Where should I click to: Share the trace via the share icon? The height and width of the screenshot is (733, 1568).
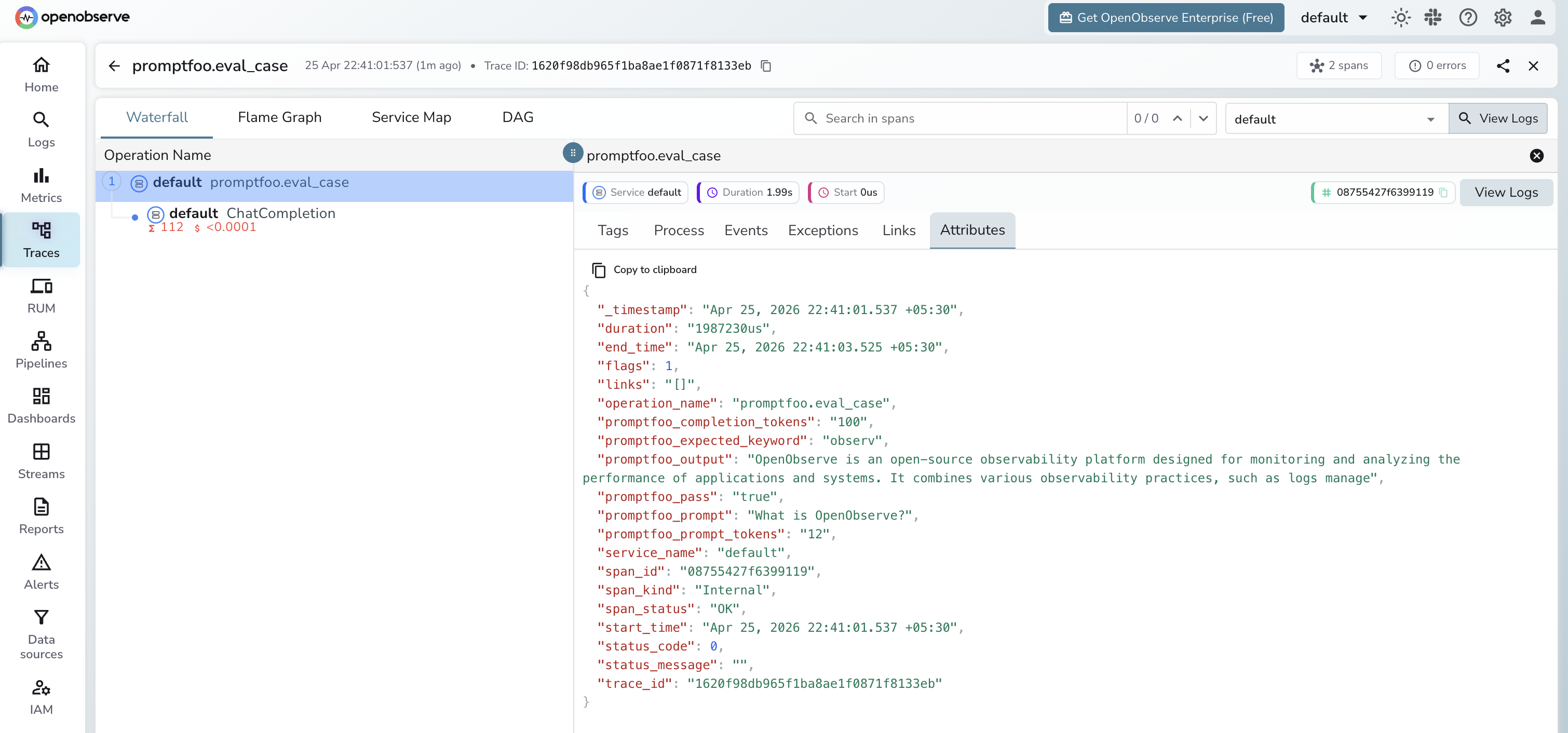point(1503,66)
